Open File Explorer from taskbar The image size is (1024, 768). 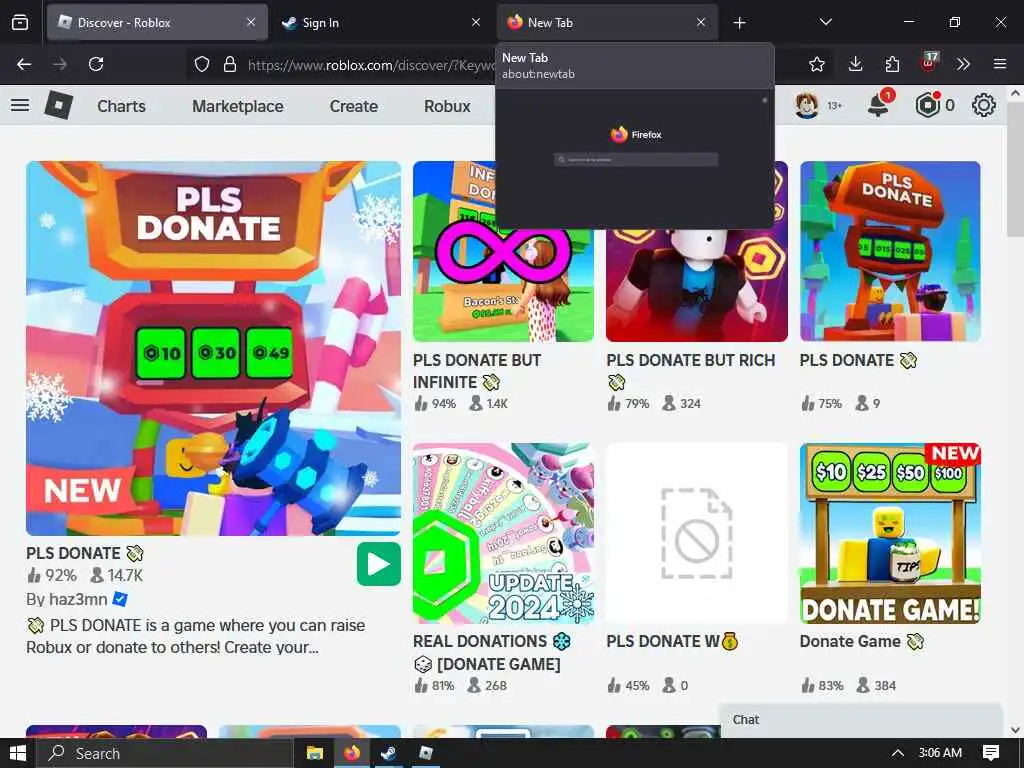[x=315, y=753]
